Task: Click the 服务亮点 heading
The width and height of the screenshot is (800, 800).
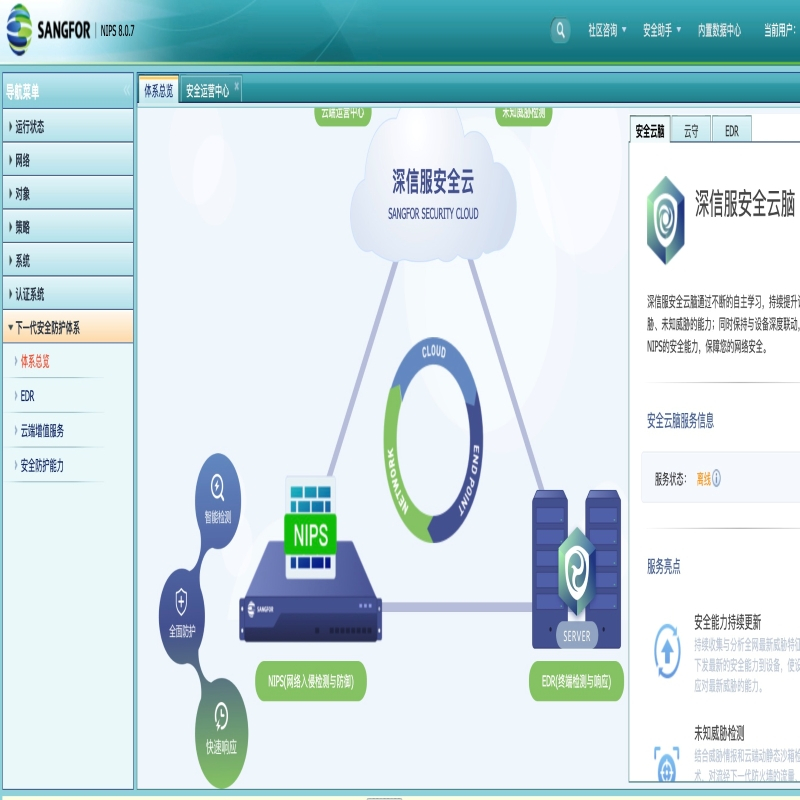Action: click(x=663, y=566)
